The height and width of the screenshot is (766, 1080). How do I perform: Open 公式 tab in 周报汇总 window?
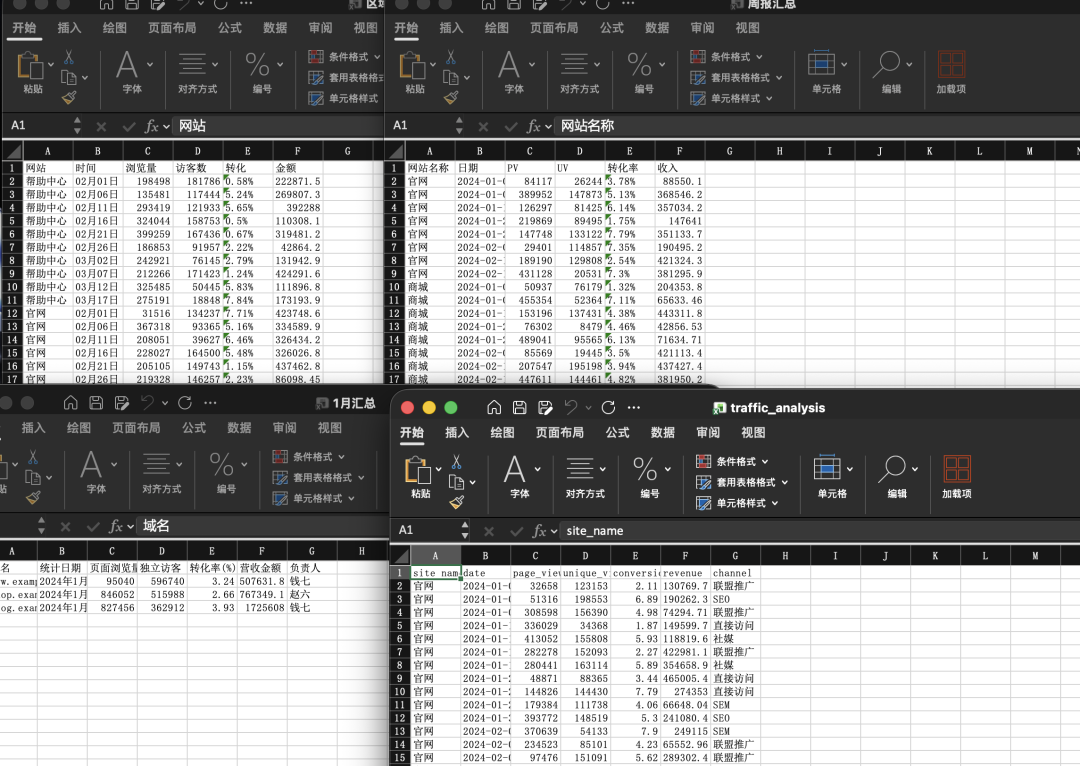pyautogui.click(x=612, y=28)
